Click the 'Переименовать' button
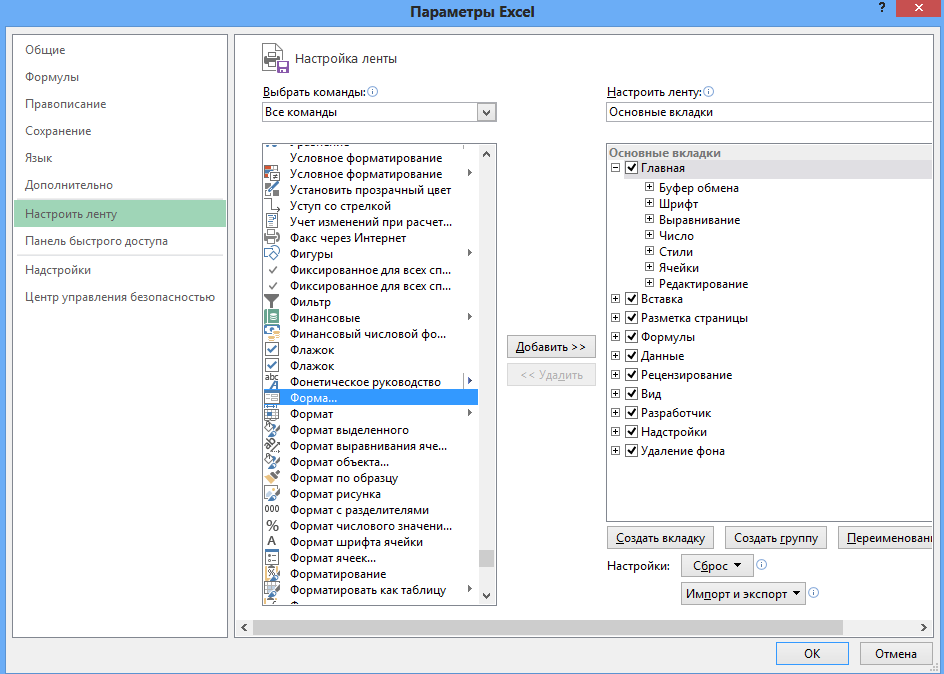The width and height of the screenshot is (944, 674). point(885,538)
